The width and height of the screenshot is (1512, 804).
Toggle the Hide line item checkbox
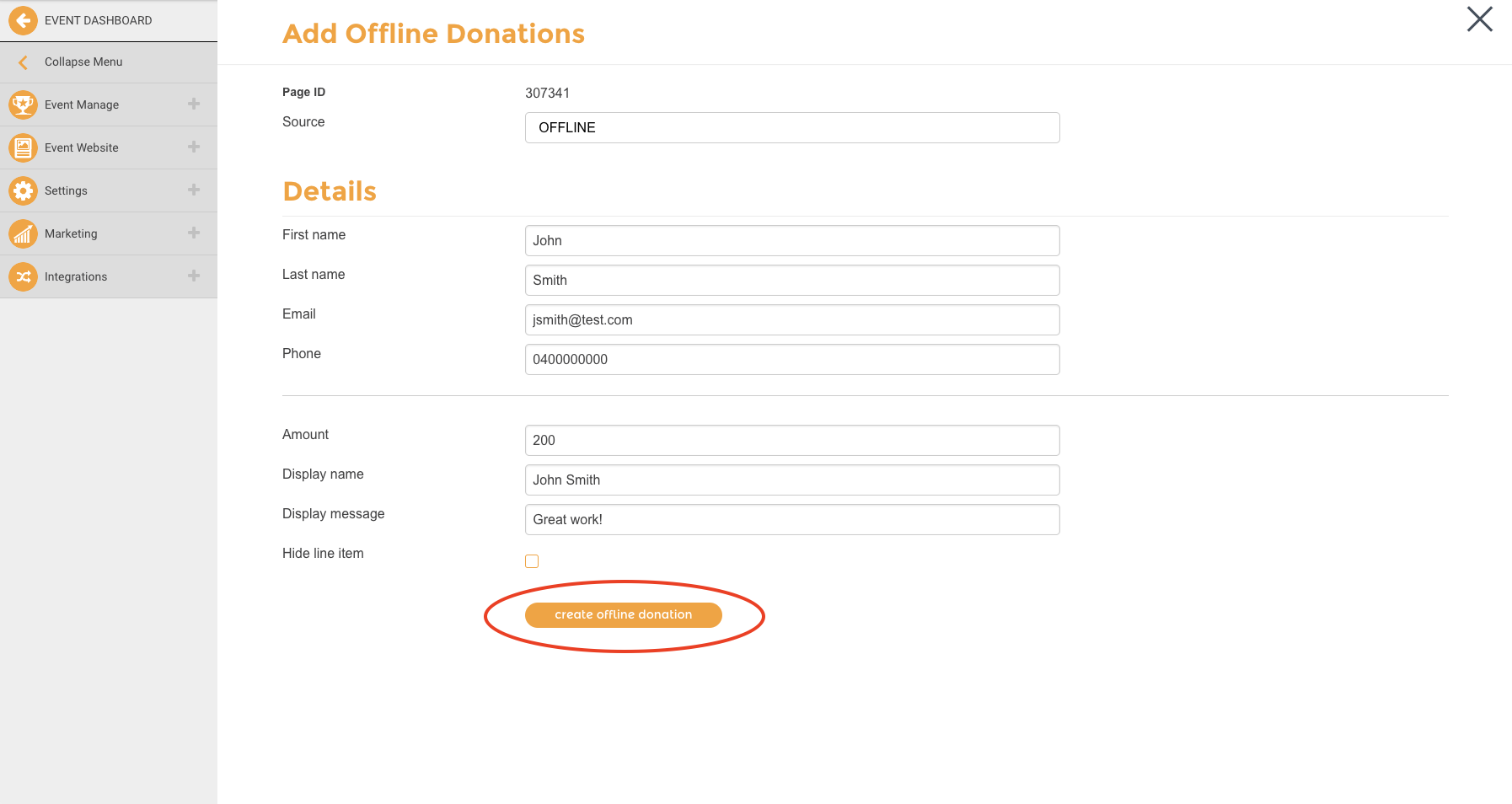(x=532, y=561)
